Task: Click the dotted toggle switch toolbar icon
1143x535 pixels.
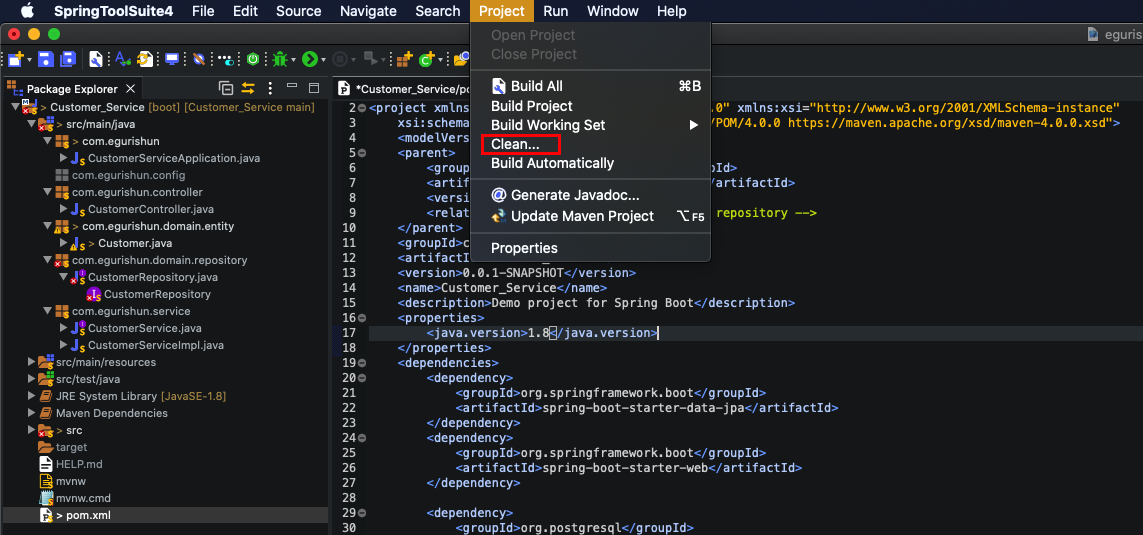Action: pyautogui.click(x=226, y=60)
